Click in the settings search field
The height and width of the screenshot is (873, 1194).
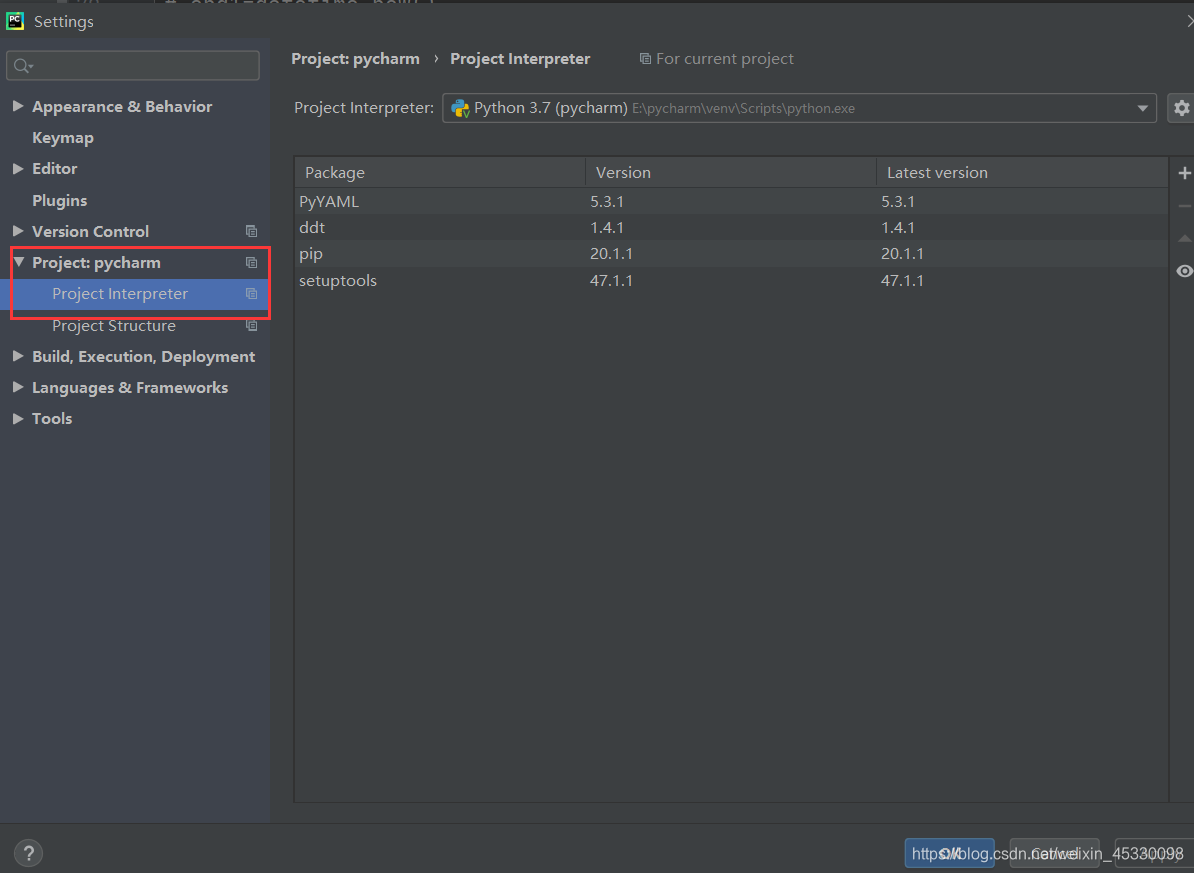pyautogui.click(x=133, y=66)
